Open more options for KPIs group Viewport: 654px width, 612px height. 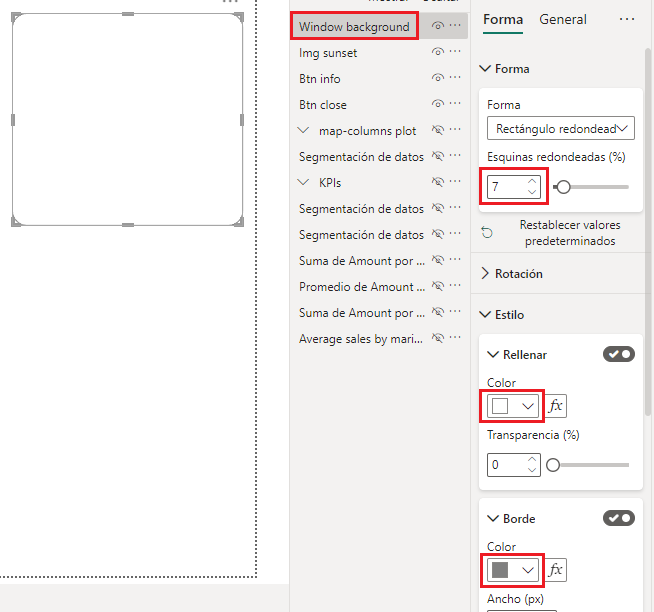click(x=456, y=182)
